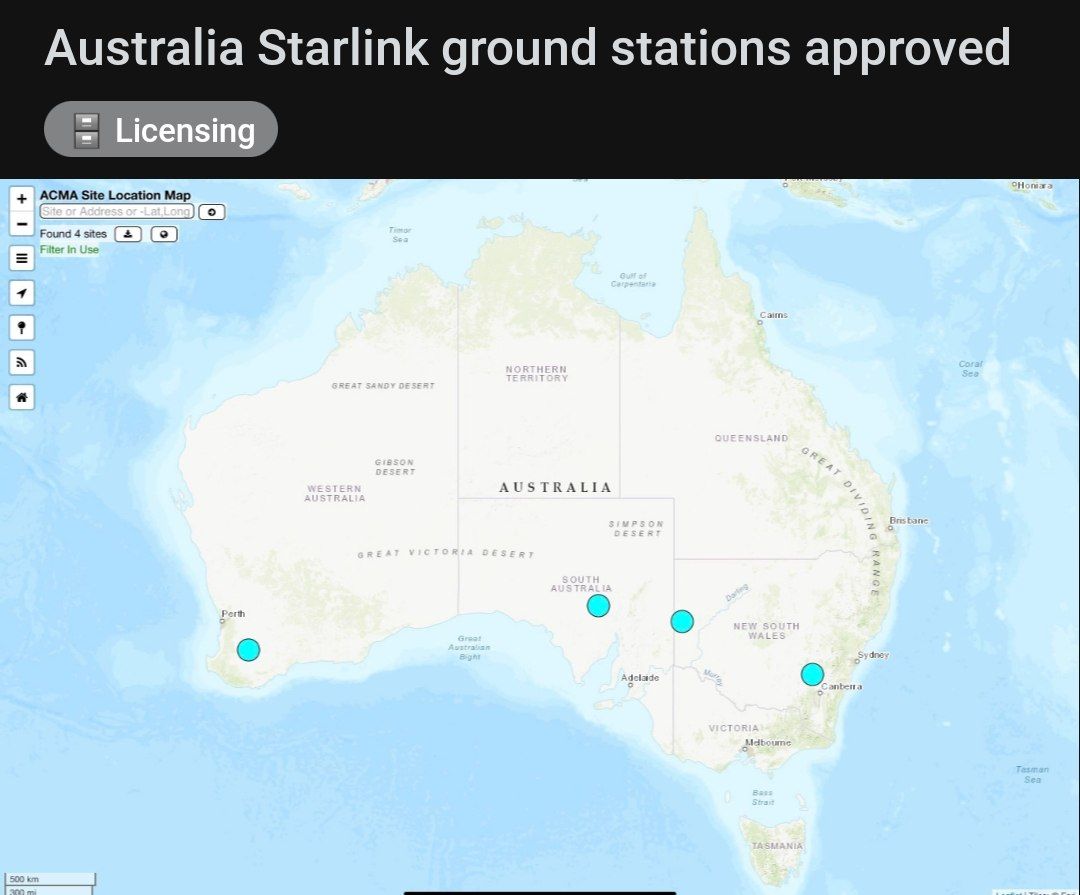
Task: Click the Gulf of Carpentaria label
Action: [633, 280]
